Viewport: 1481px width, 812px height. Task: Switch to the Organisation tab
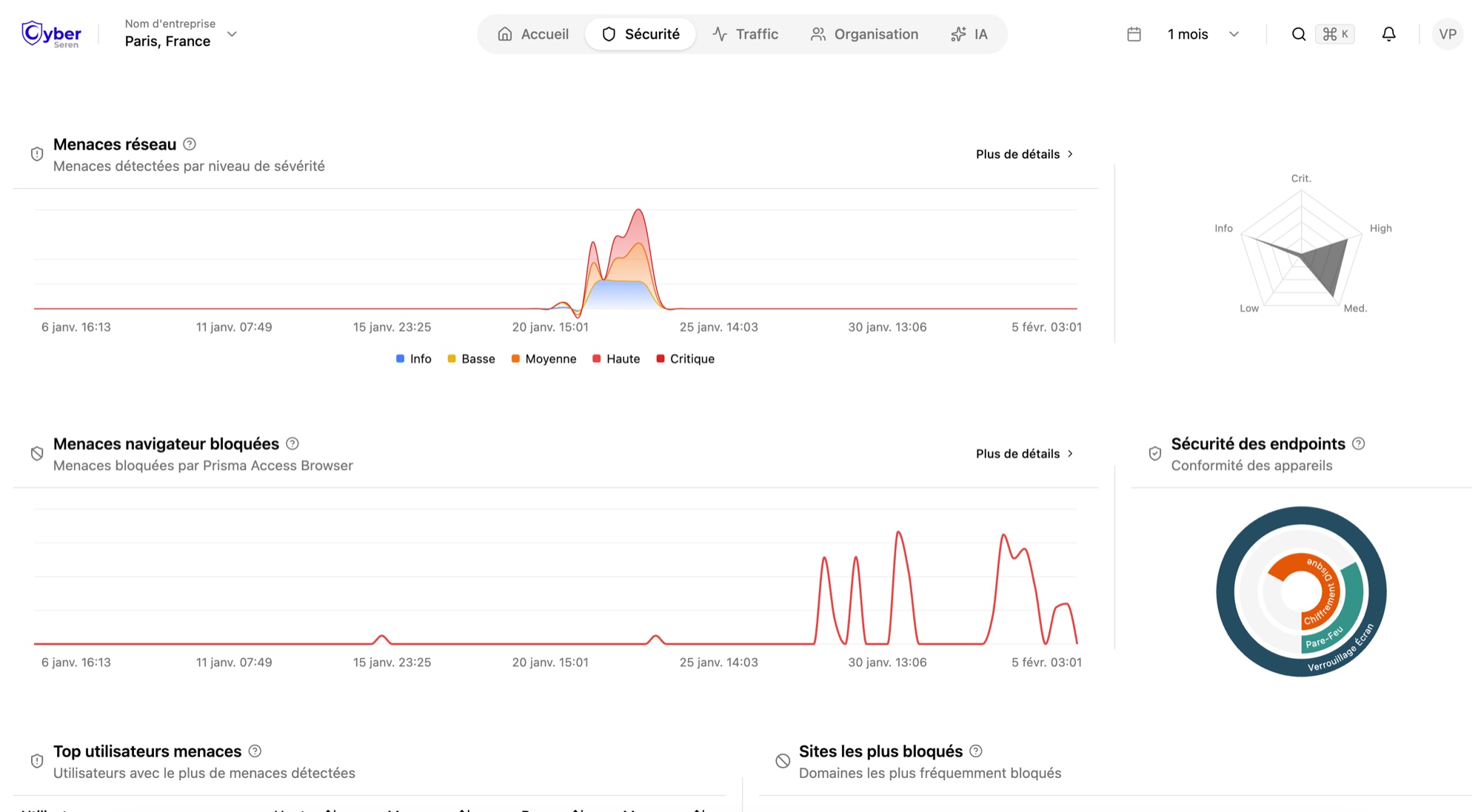click(x=864, y=34)
